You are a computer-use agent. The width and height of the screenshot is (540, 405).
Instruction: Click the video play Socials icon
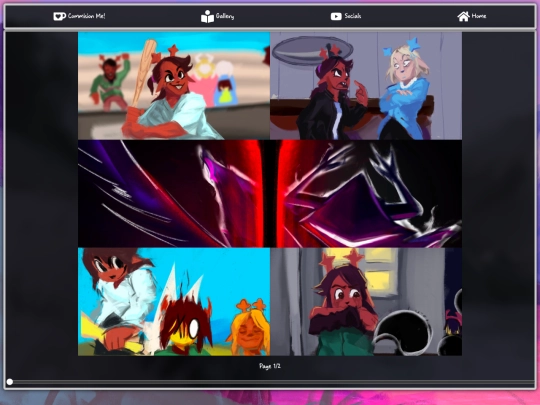[336, 16]
